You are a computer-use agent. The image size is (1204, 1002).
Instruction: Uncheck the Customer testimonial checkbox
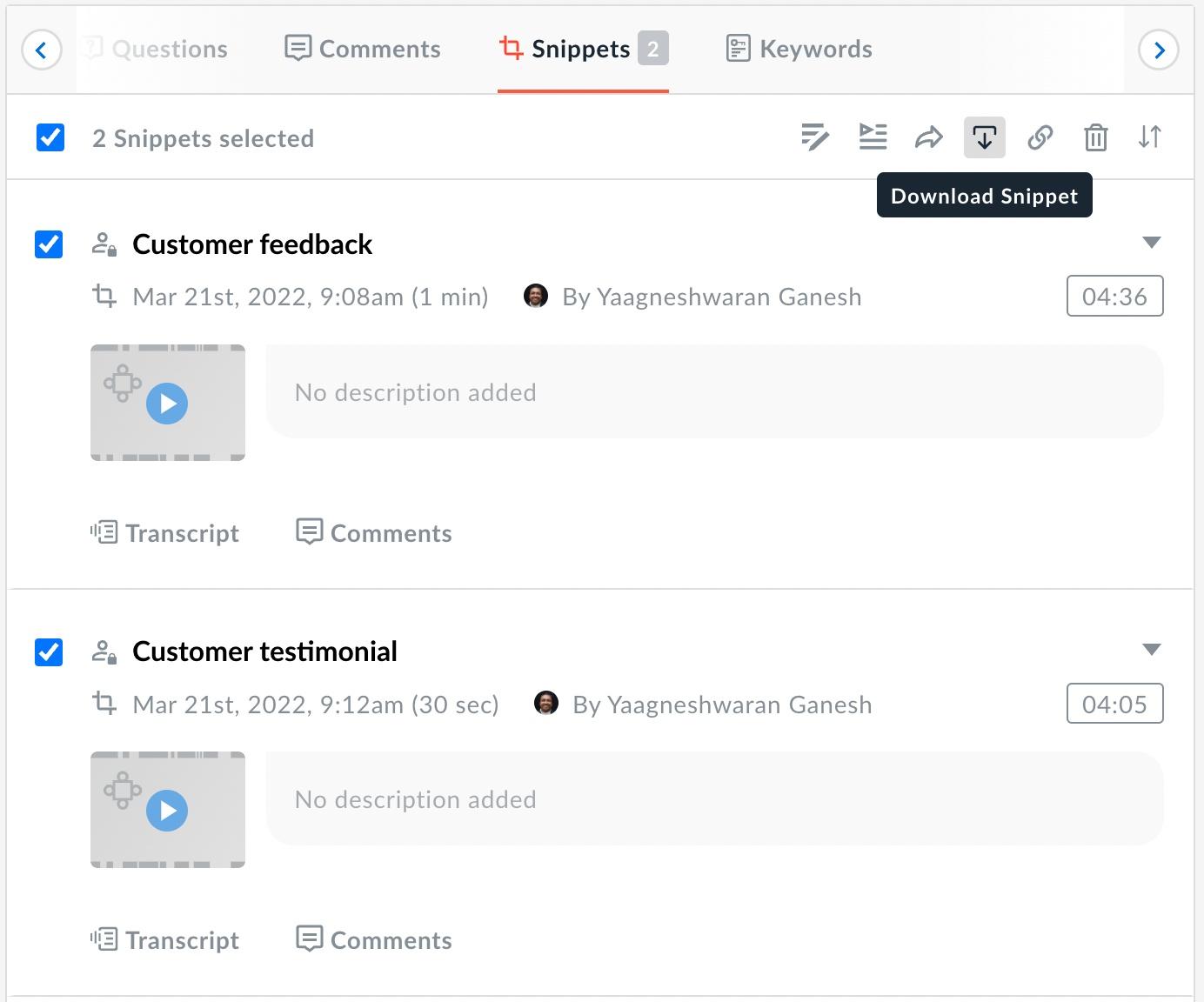pyautogui.click(x=49, y=651)
